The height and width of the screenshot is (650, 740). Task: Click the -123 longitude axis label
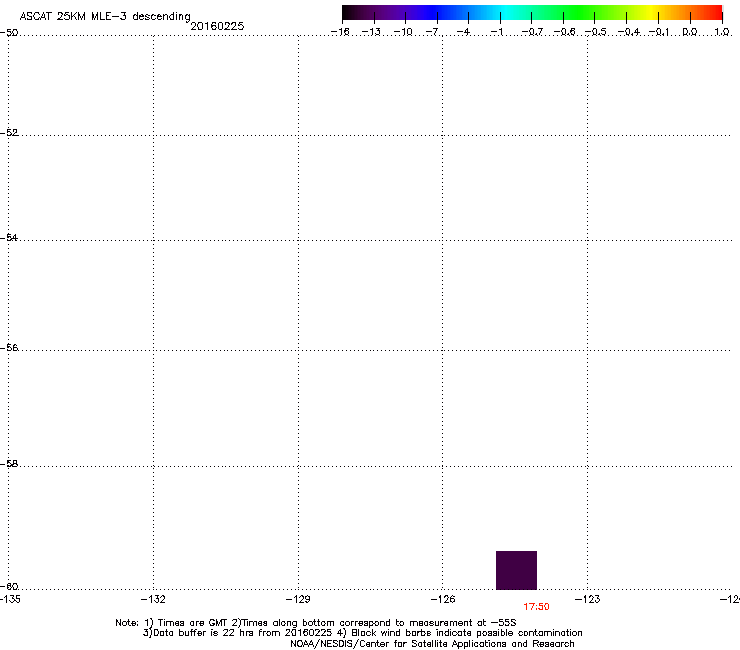point(588,599)
